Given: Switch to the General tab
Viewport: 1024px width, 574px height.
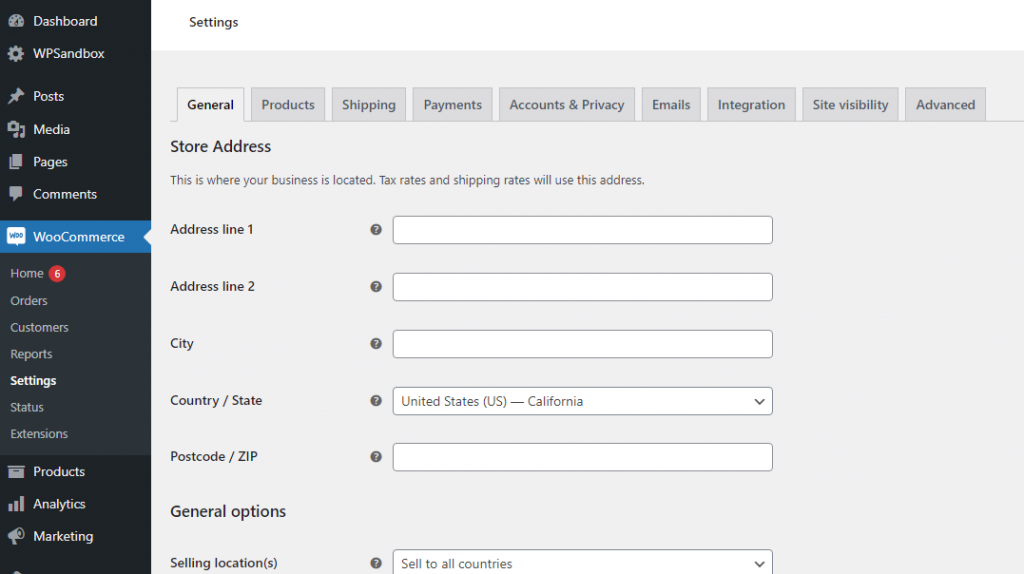Looking at the screenshot, I should tap(210, 104).
